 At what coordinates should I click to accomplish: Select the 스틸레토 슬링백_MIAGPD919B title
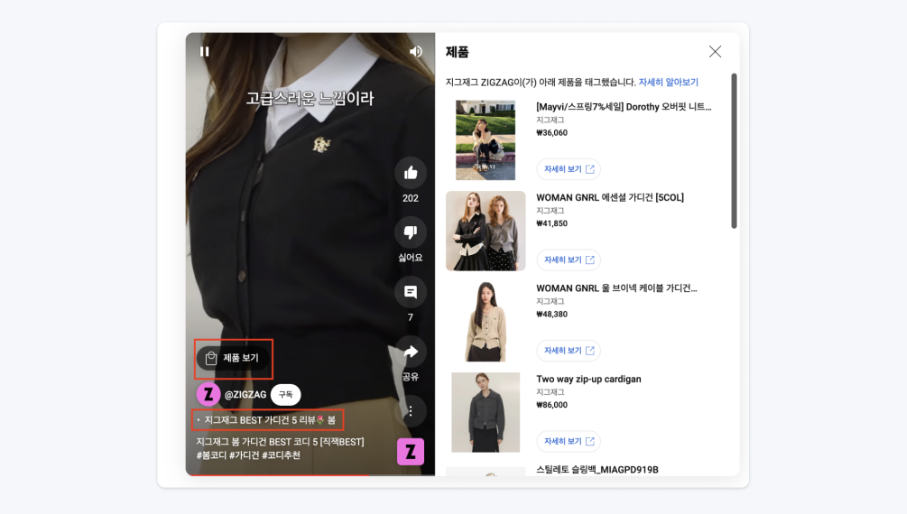click(x=597, y=469)
